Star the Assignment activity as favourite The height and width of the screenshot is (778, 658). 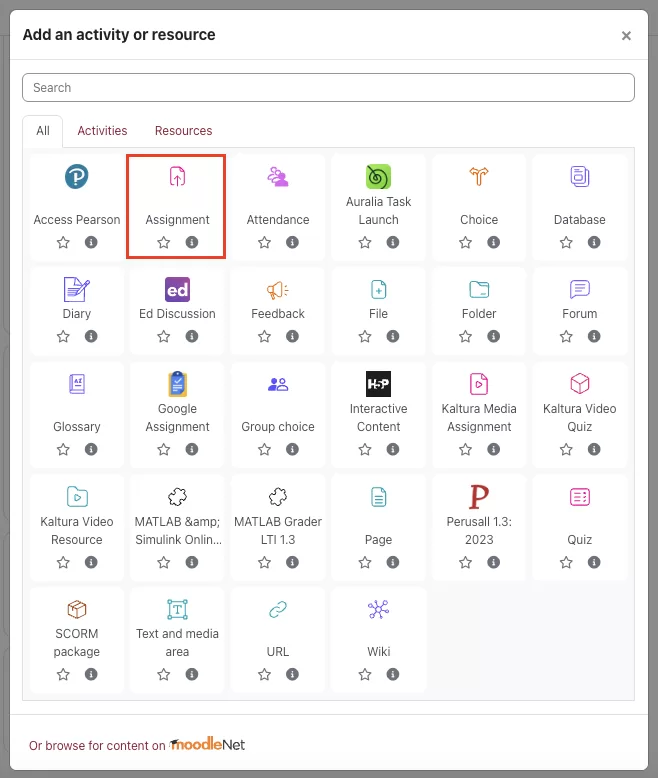pyautogui.click(x=164, y=242)
